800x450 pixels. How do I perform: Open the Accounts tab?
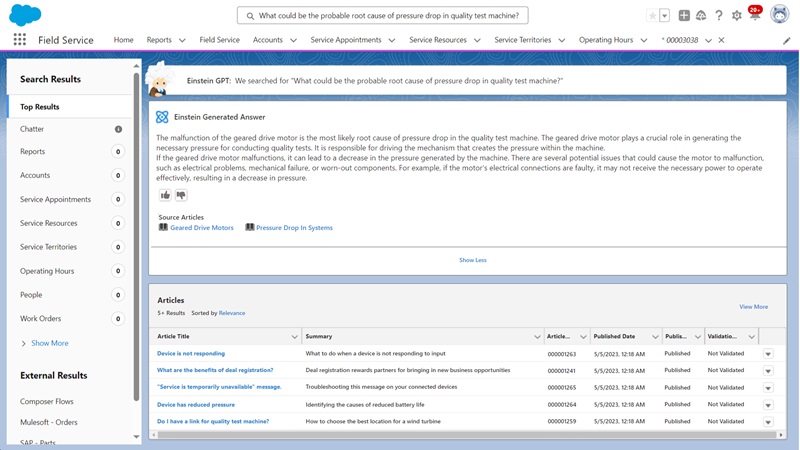coord(268,40)
